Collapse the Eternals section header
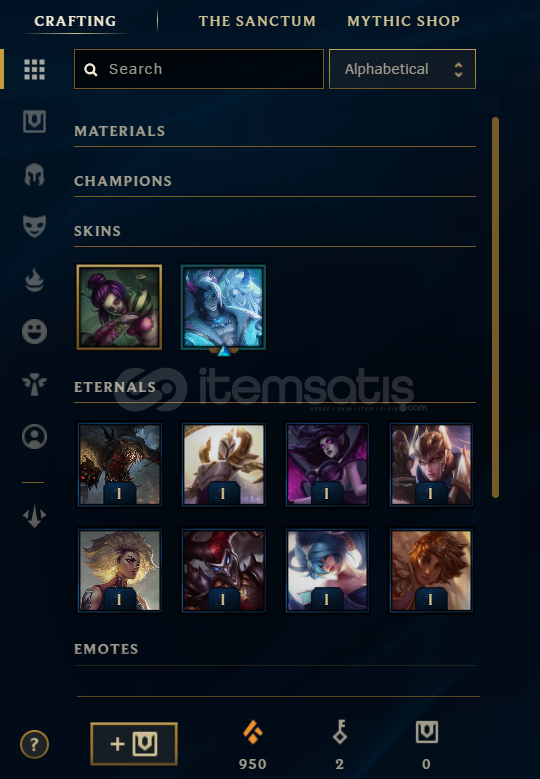 click(275, 388)
